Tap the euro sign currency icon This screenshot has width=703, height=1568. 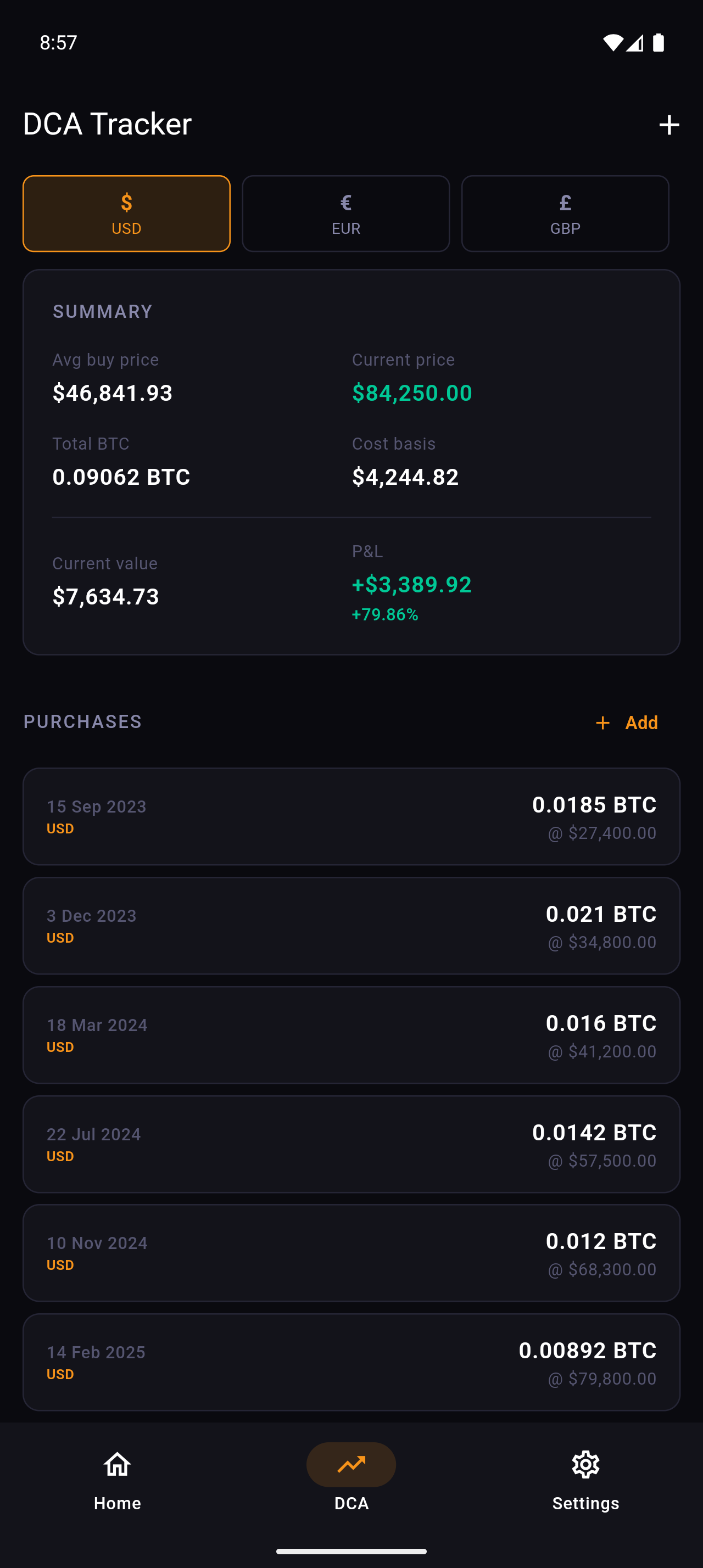[x=345, y=202]
